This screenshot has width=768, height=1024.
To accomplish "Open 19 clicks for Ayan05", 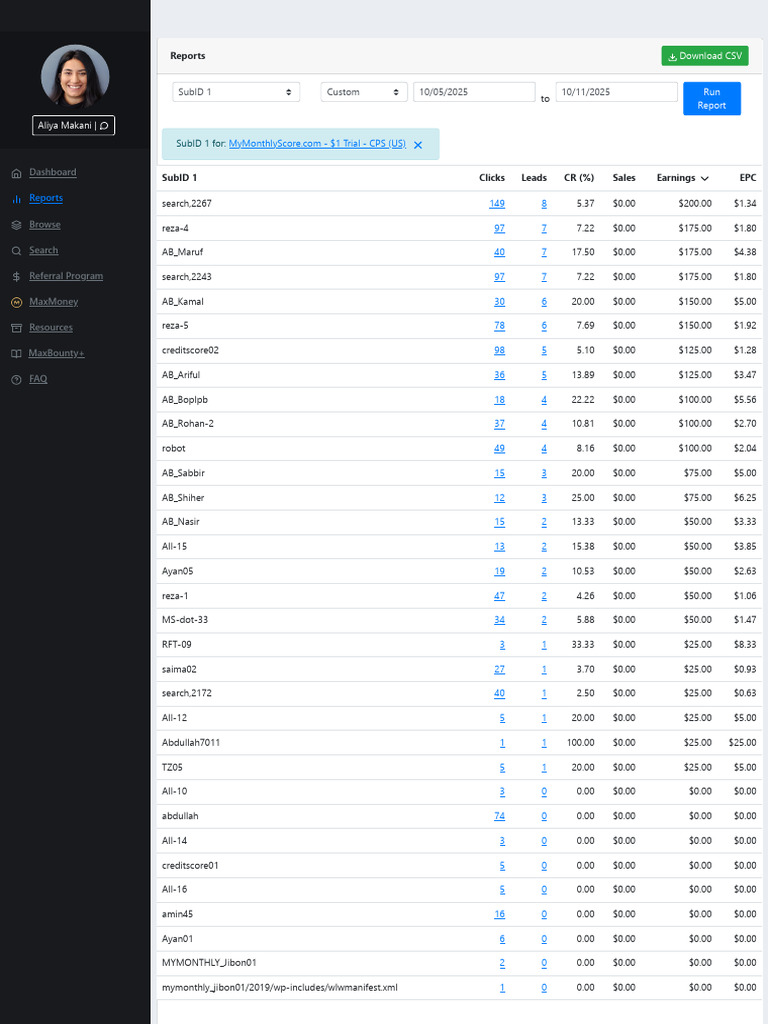I will pos(500,571).
